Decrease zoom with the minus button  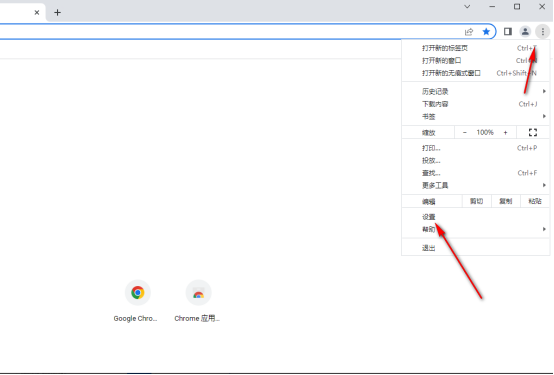click(x=465, y=133)
